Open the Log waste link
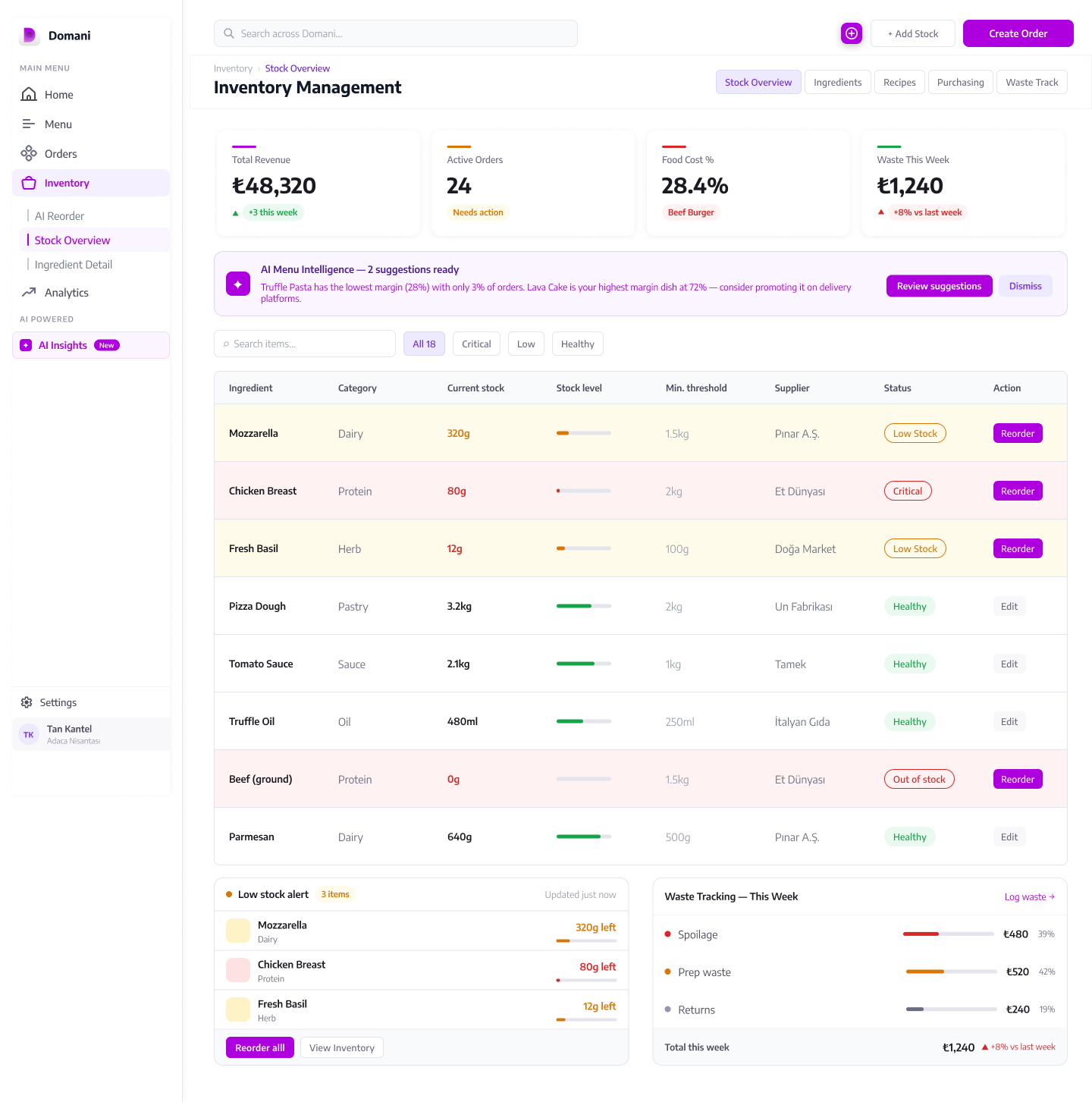 pyautogui.click(x=1030, y=896)
